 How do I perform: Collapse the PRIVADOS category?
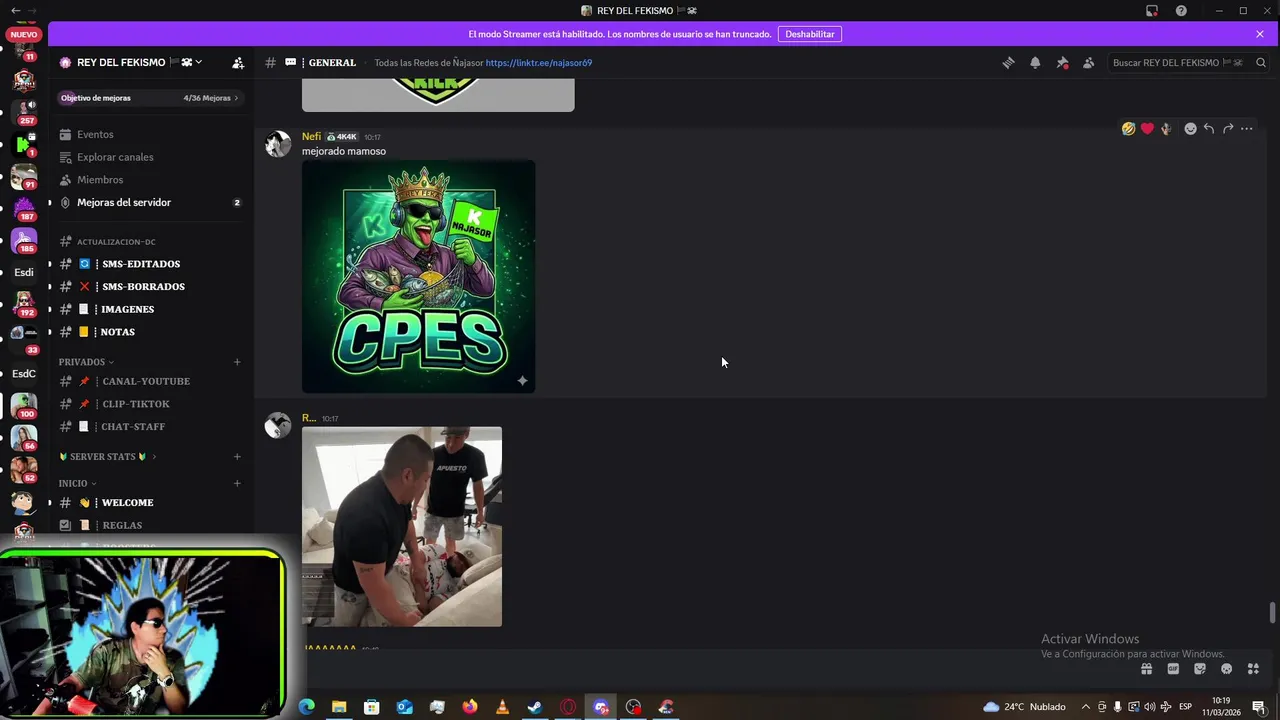point(86,362)
